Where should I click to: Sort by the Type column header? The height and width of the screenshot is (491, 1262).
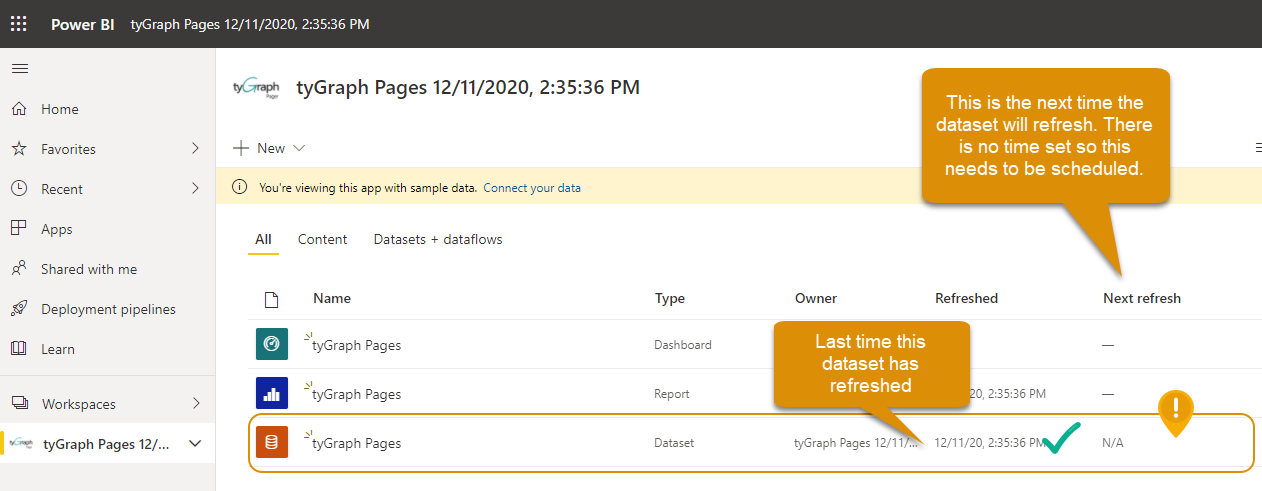click(x=669, y=298)
